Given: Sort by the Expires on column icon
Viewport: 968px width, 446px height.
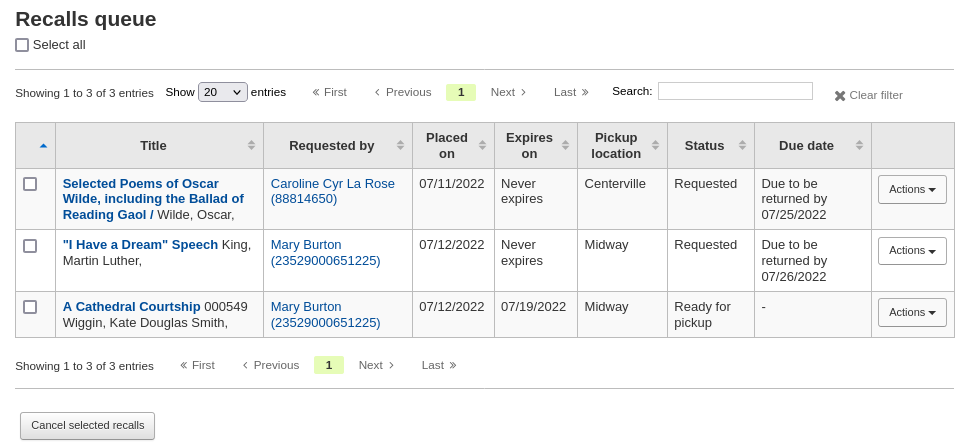Looking at the screenshot, I should pos(565,145).
